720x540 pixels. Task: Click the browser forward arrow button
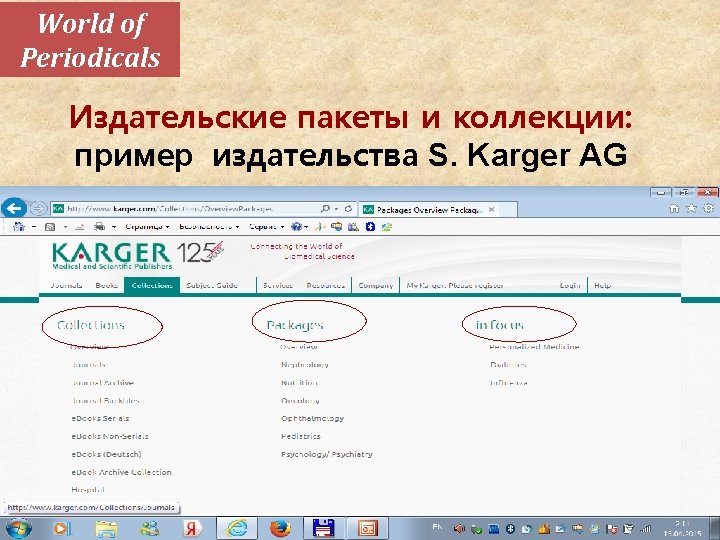39,208
